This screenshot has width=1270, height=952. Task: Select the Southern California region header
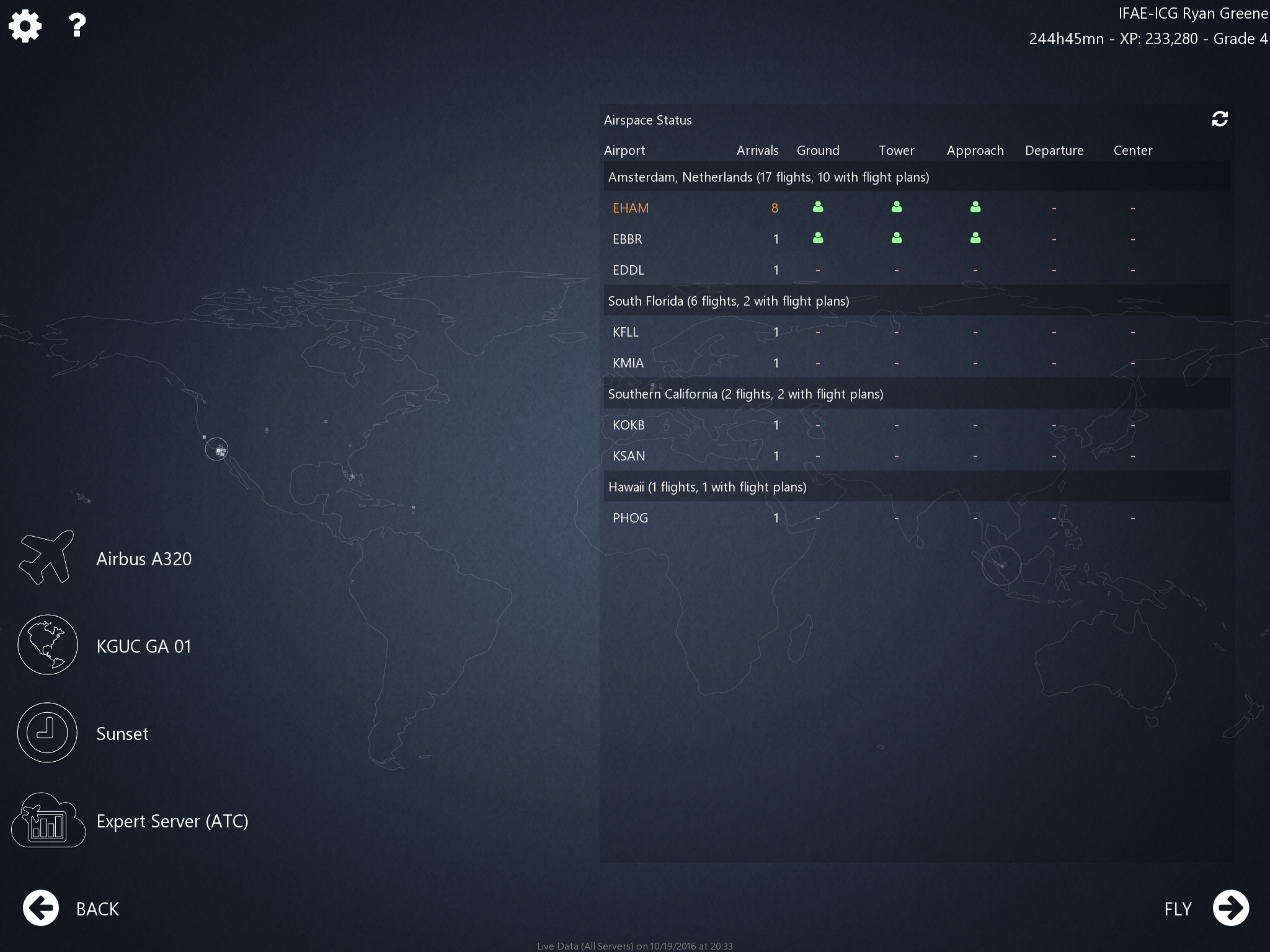[745, 394]
